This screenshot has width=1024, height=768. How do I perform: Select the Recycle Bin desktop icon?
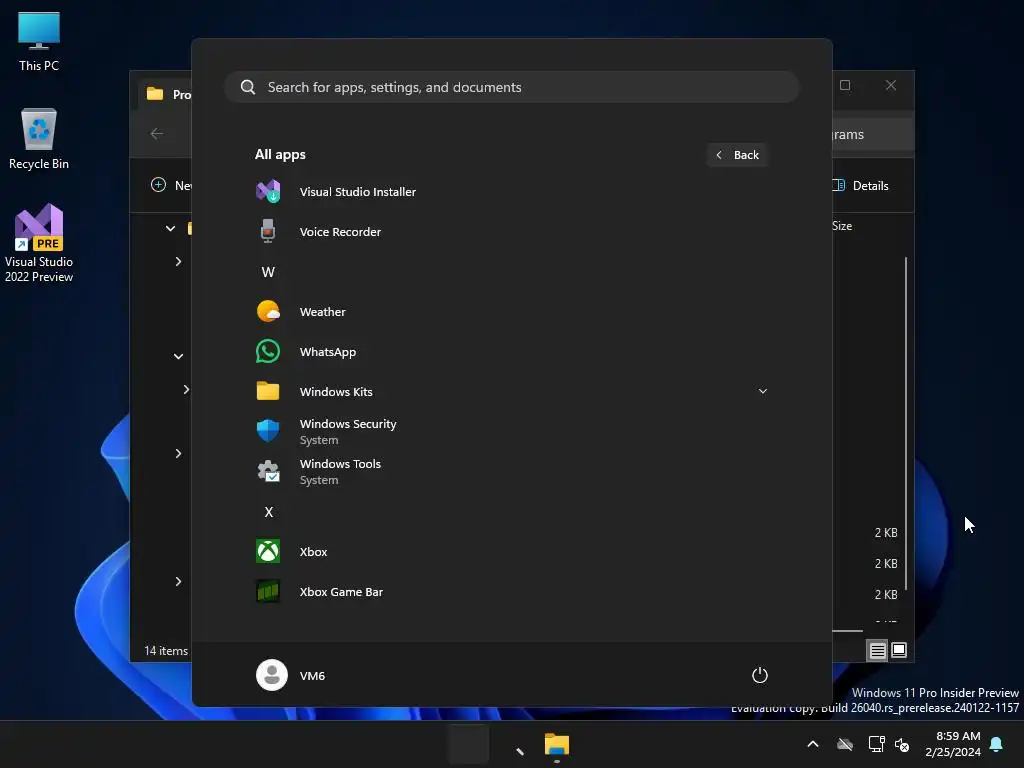pos(39,139)
